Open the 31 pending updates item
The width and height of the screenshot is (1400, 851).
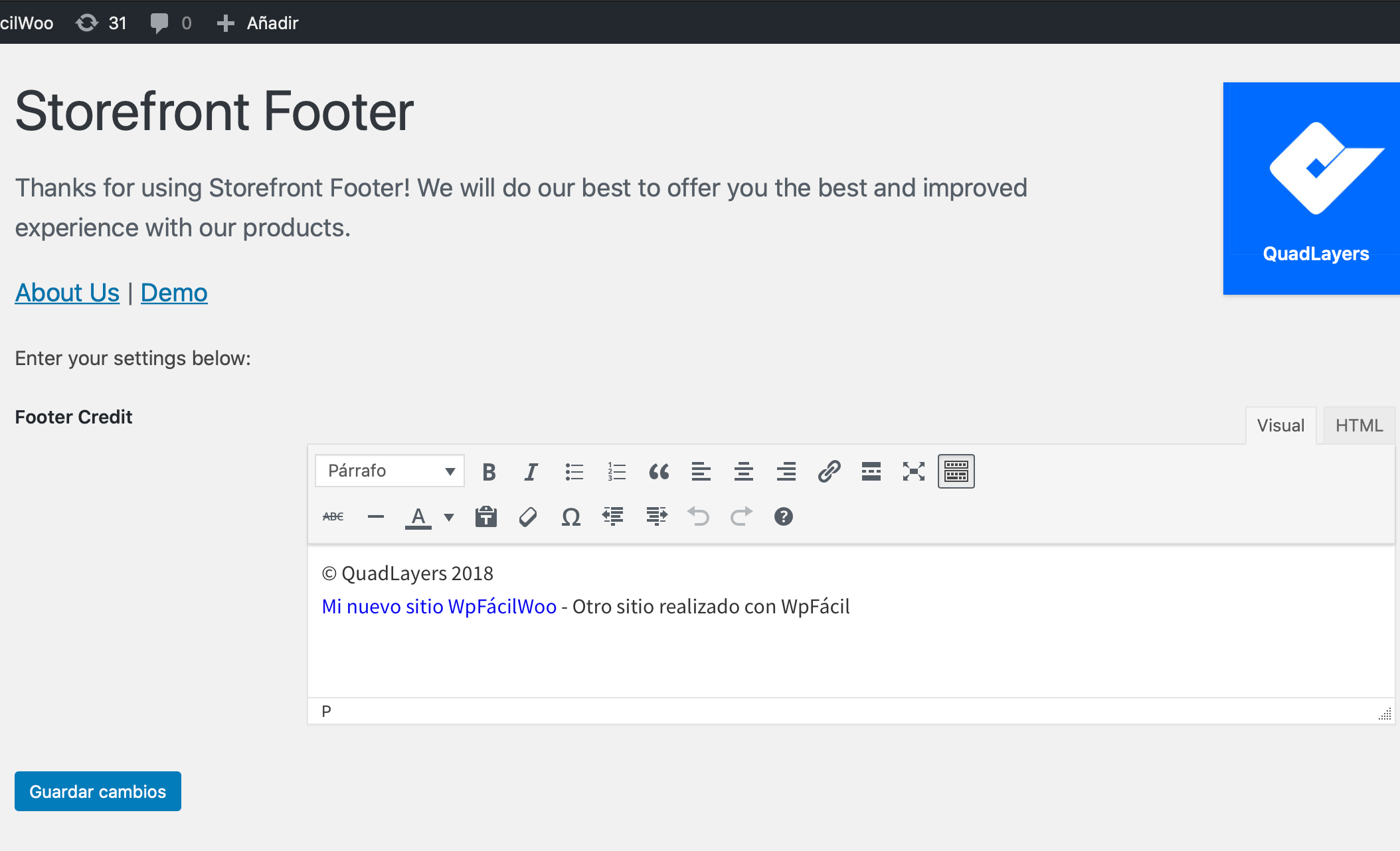point(102,23)
